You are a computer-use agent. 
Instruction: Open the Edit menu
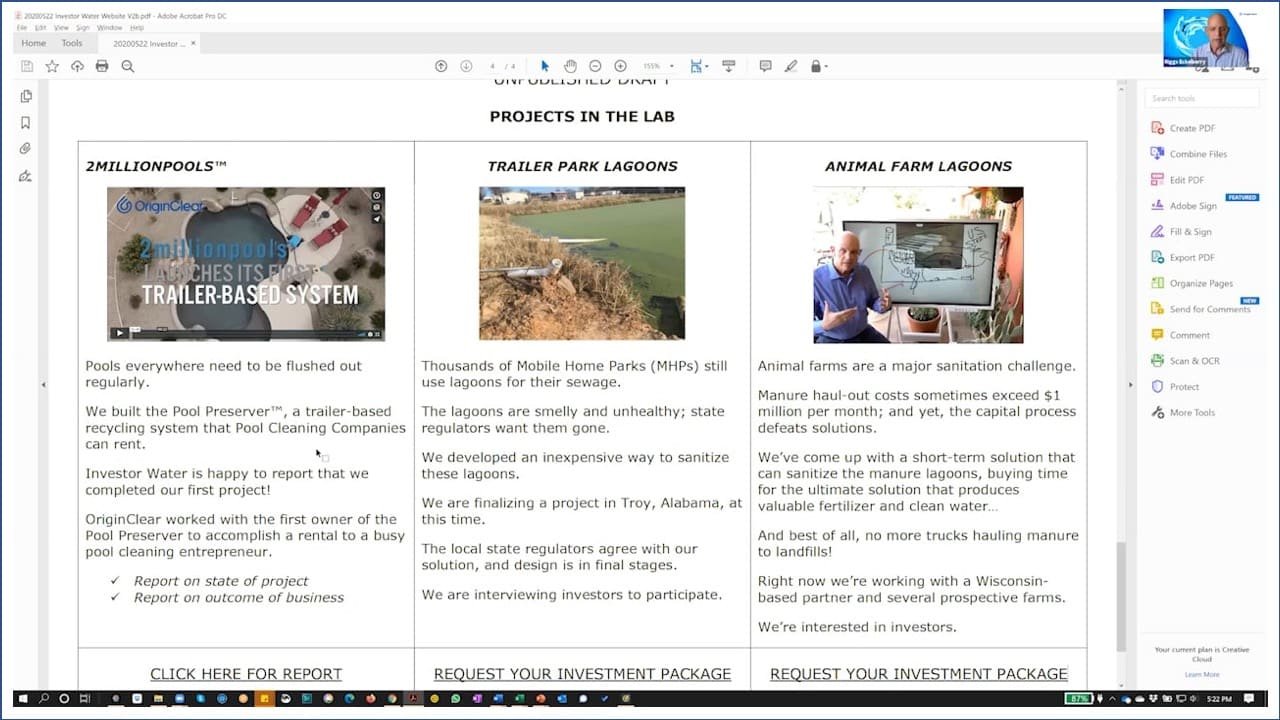40,28
